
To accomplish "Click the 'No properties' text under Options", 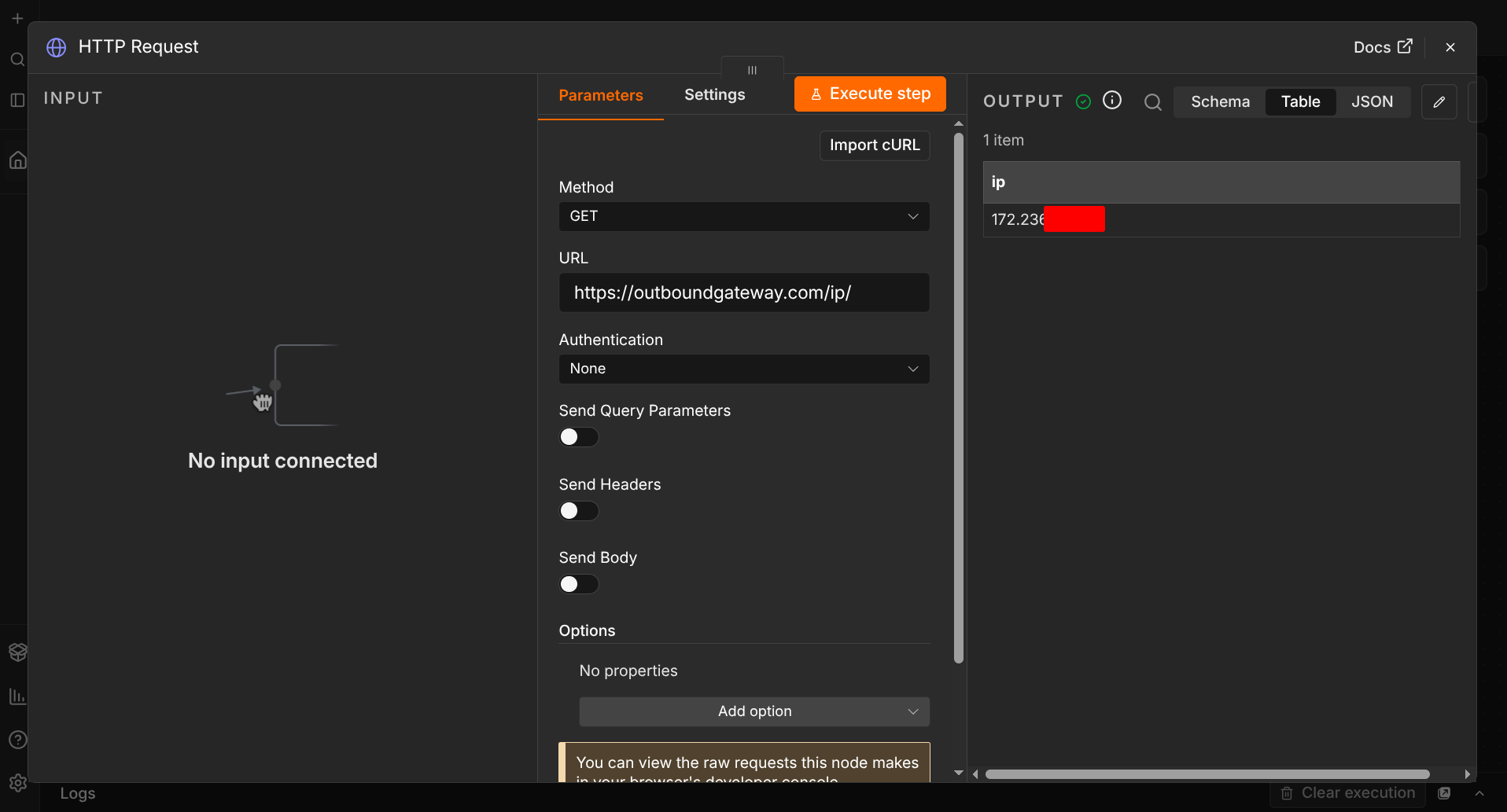I will click(628, 671).
